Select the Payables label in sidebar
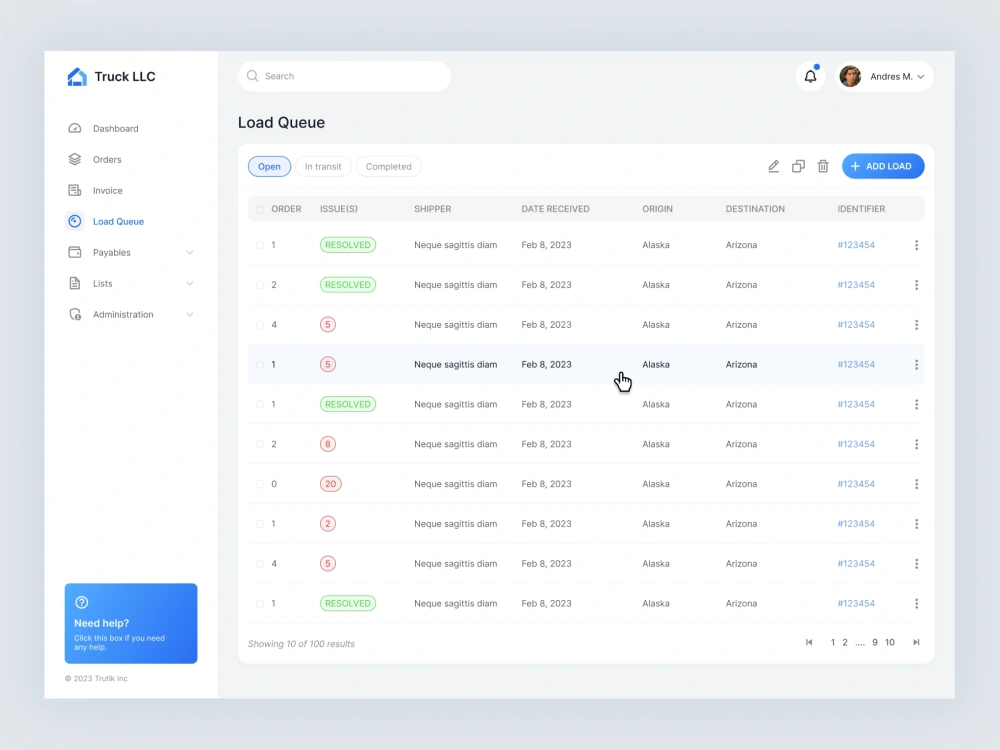The width and height of the screenshot is (1000, 750). tap(112, 253)
